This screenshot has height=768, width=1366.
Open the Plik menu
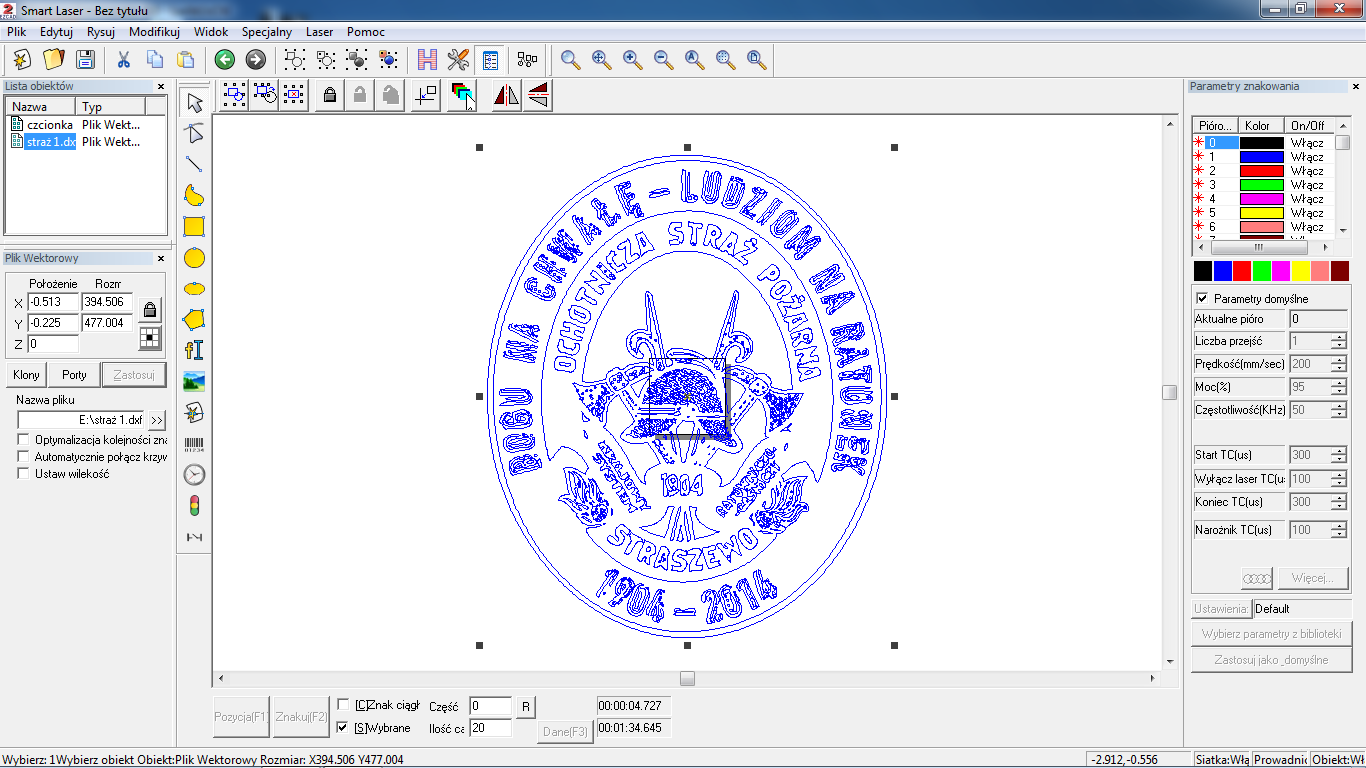(x=16, y=32)
